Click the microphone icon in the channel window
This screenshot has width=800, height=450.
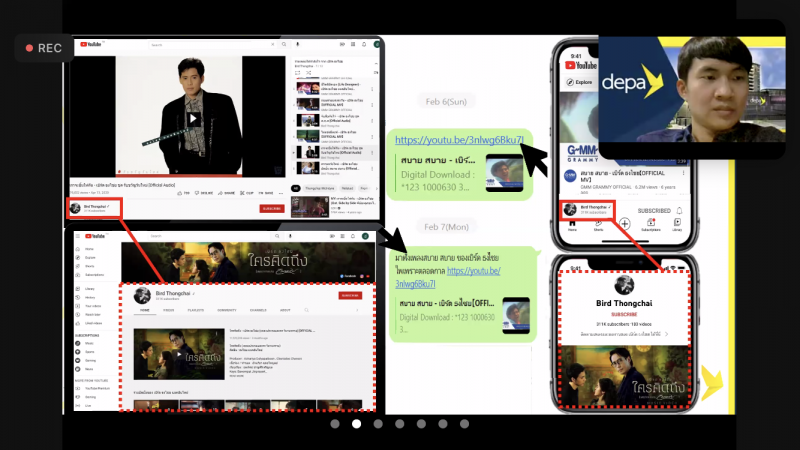click(x=290, y=236)
